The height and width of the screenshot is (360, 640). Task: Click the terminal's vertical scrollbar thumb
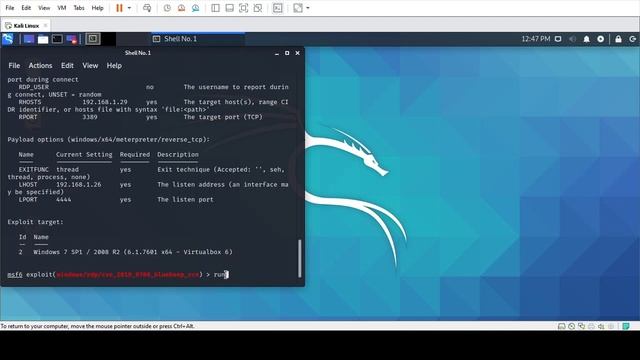(300, 258)
